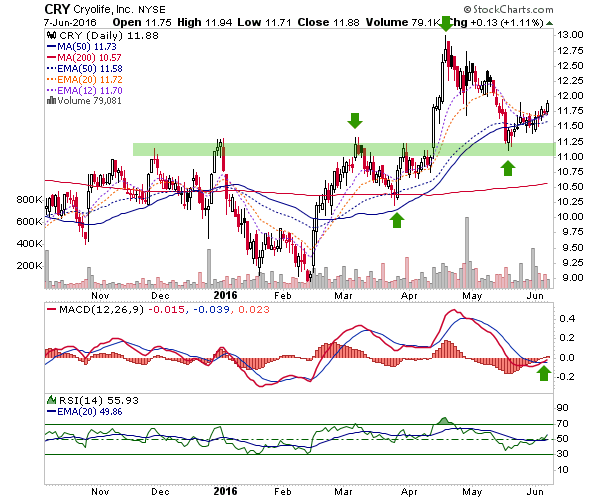Viewport: 600px width, 500px height.
Task: Click the MACD histogram value 0.023
Action: (254, 309)
